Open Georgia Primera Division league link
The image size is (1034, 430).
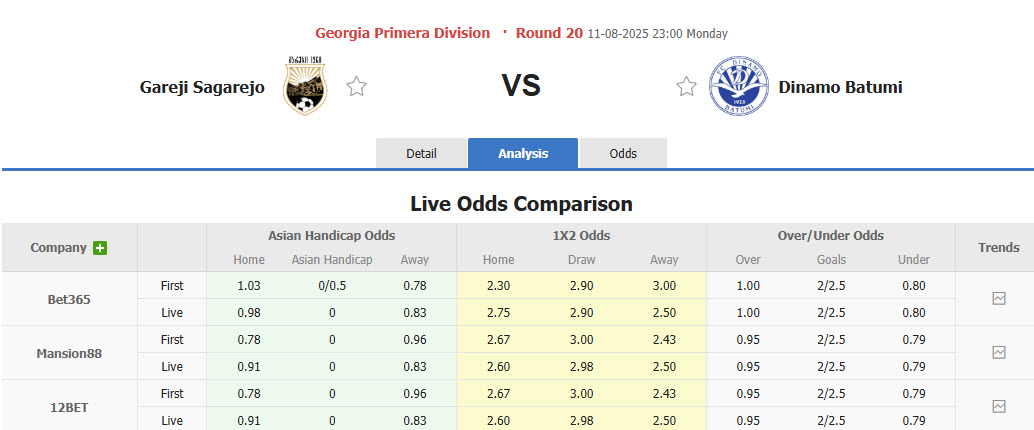click(x=402, y=33)
